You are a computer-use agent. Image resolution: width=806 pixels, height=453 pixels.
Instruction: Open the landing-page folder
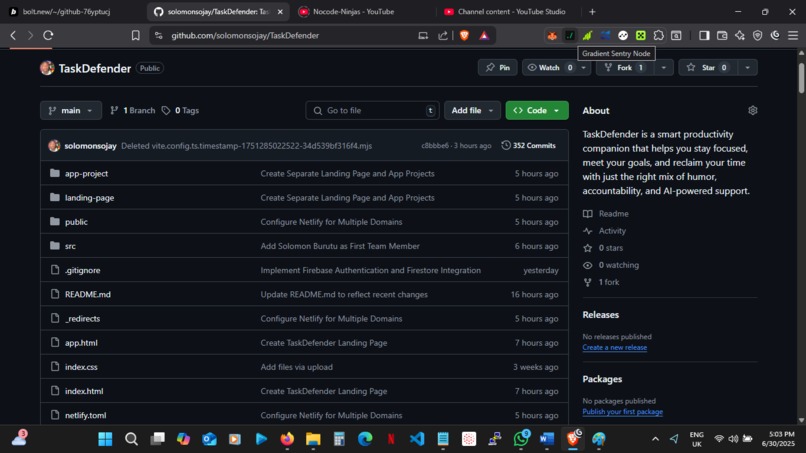coord(89,198)
